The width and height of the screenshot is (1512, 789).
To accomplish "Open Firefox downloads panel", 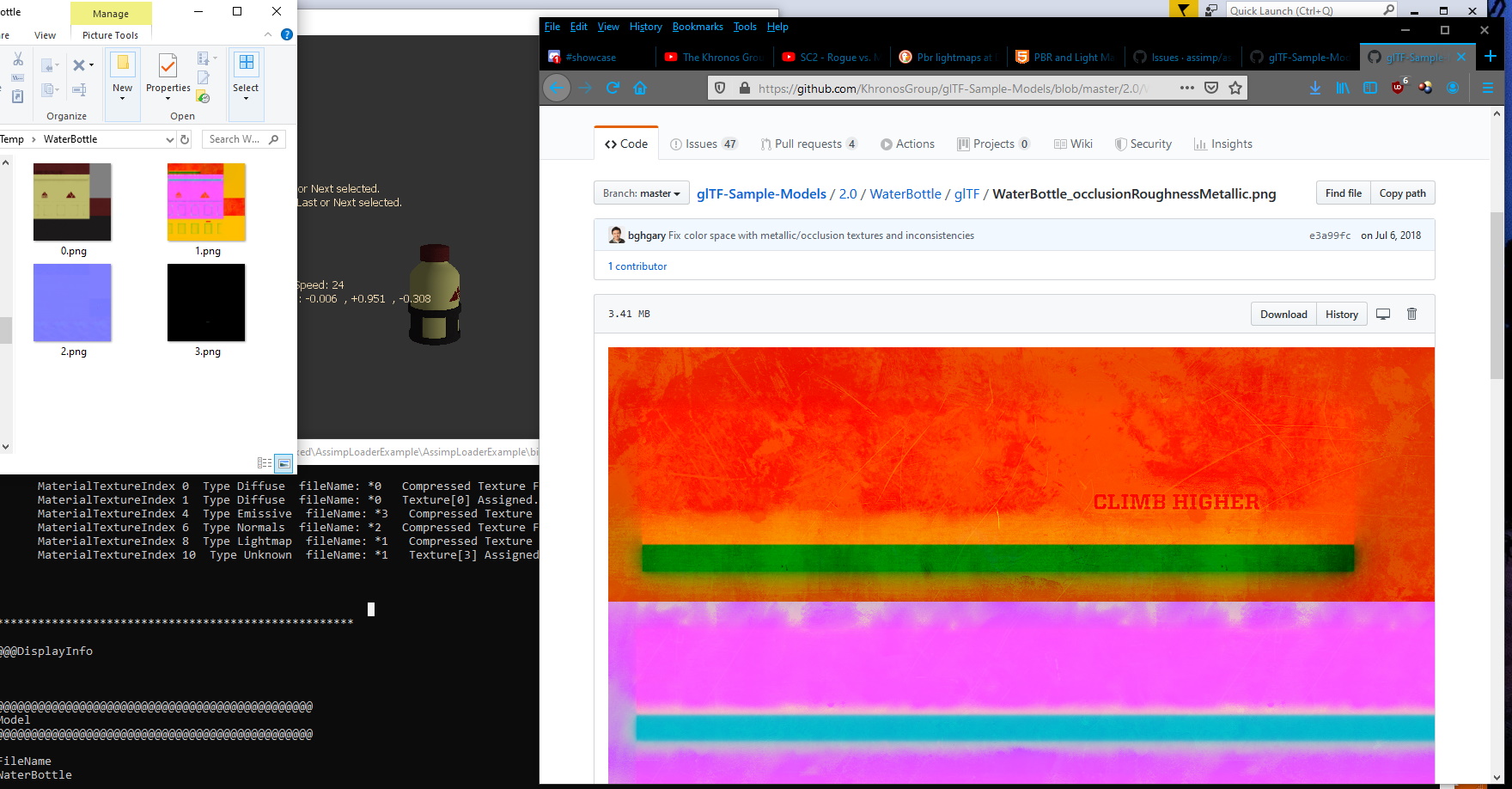I will [1314, 88].
